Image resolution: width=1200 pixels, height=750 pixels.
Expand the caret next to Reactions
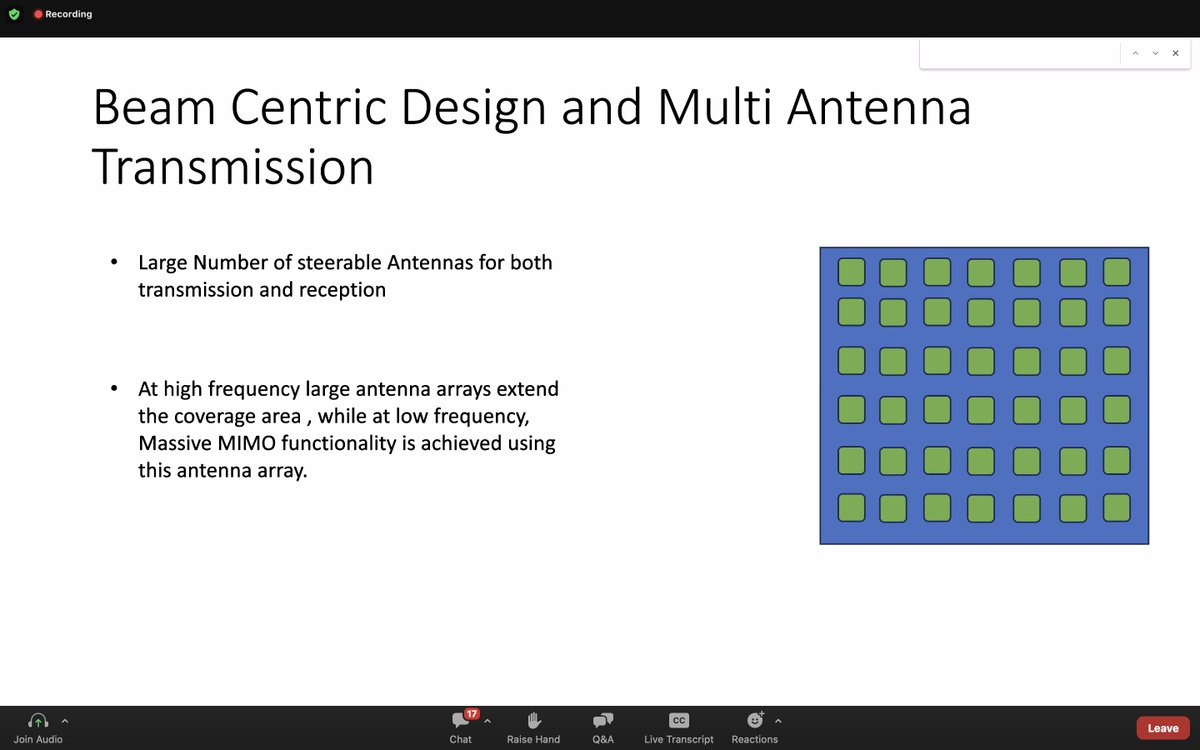pyautogui.click(x=778, y=720)
